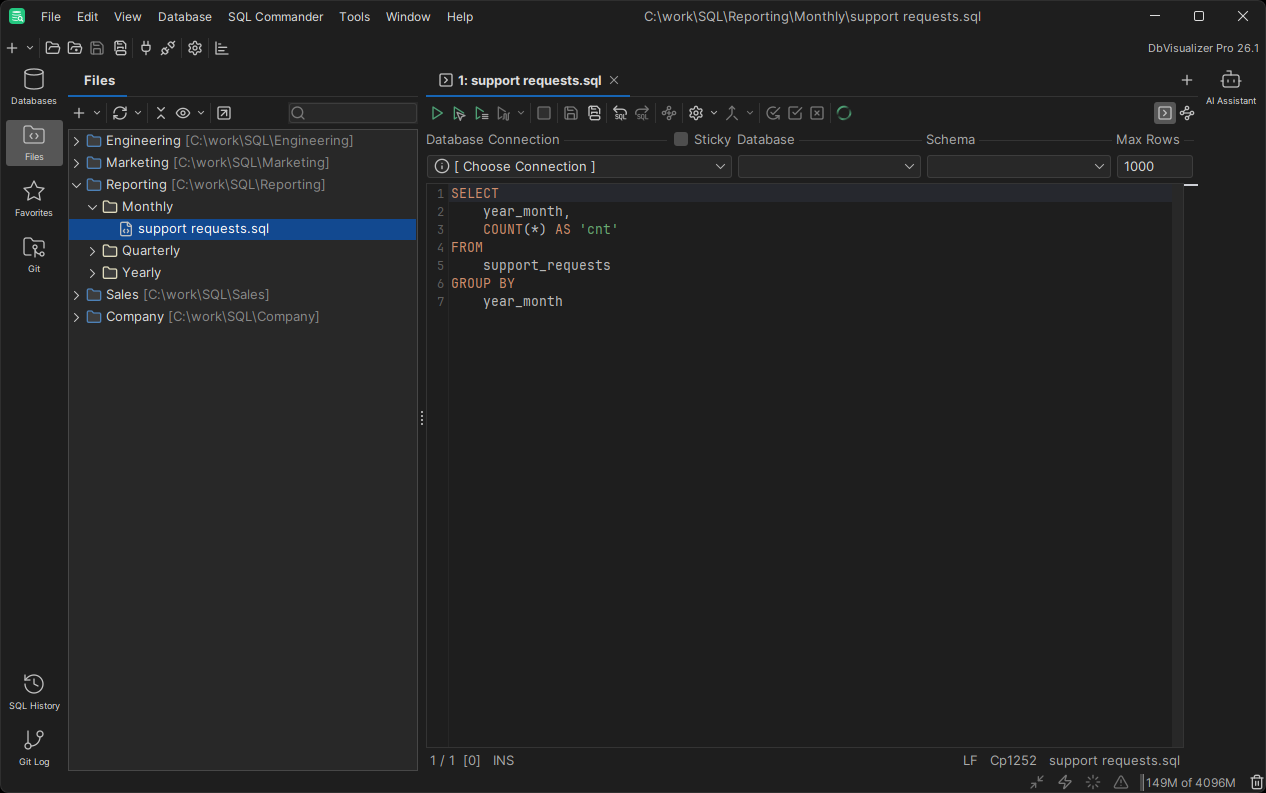
Task: Open the Databases sidebar panel
Action: [34, 87]
